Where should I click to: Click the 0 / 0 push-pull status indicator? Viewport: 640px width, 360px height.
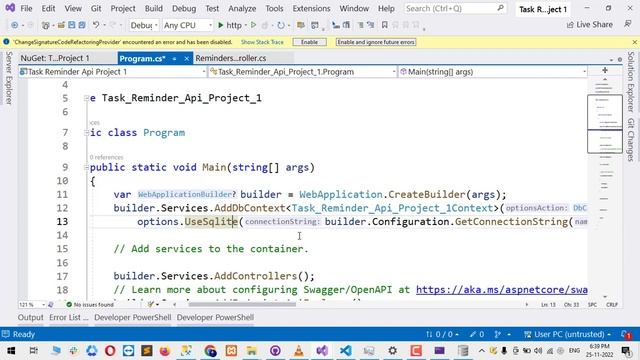[x=442, y=334]
